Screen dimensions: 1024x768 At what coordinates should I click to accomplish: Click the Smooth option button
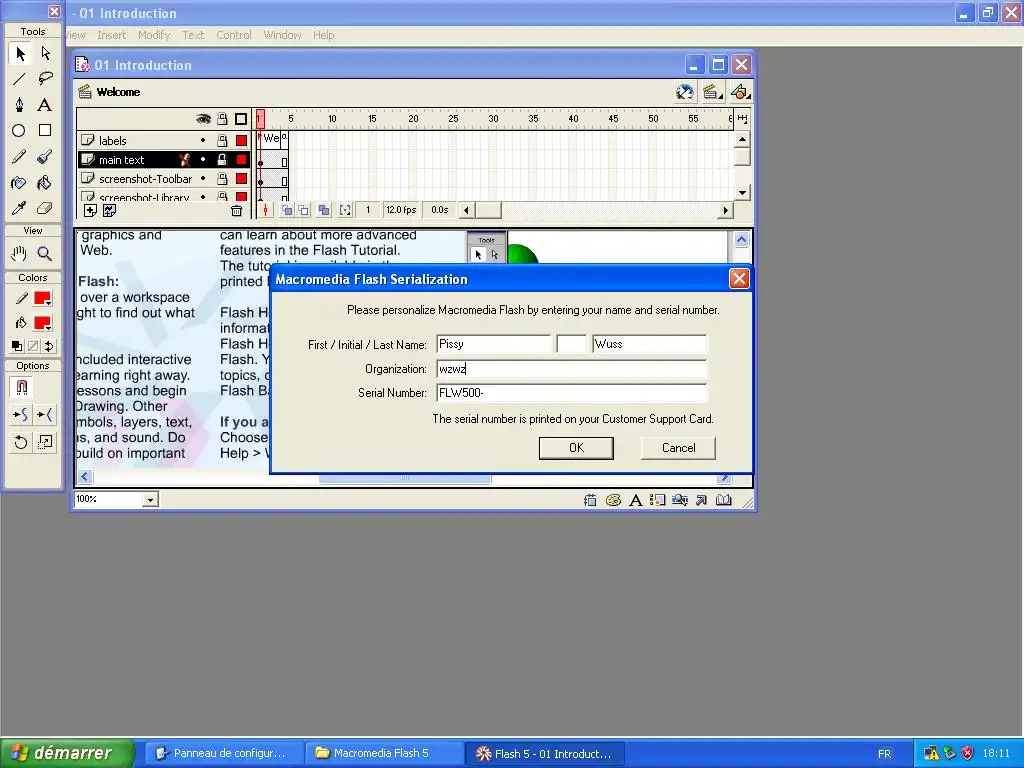[x=20, y=415]
